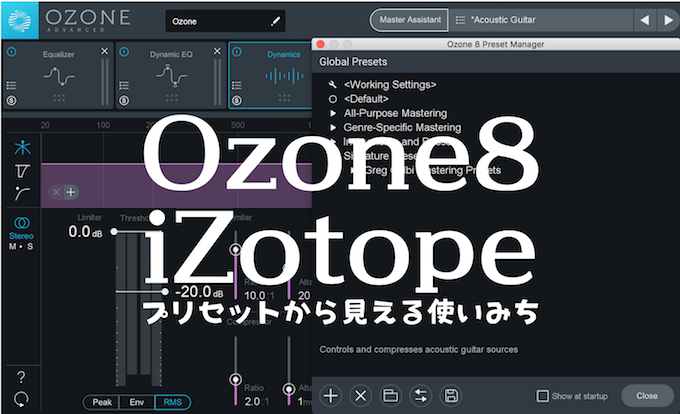Image resolution: width=680 pixels, height=414 pixels.
Task: Expand Genre-Specific Mastering folder
Action: pos(333,127)
